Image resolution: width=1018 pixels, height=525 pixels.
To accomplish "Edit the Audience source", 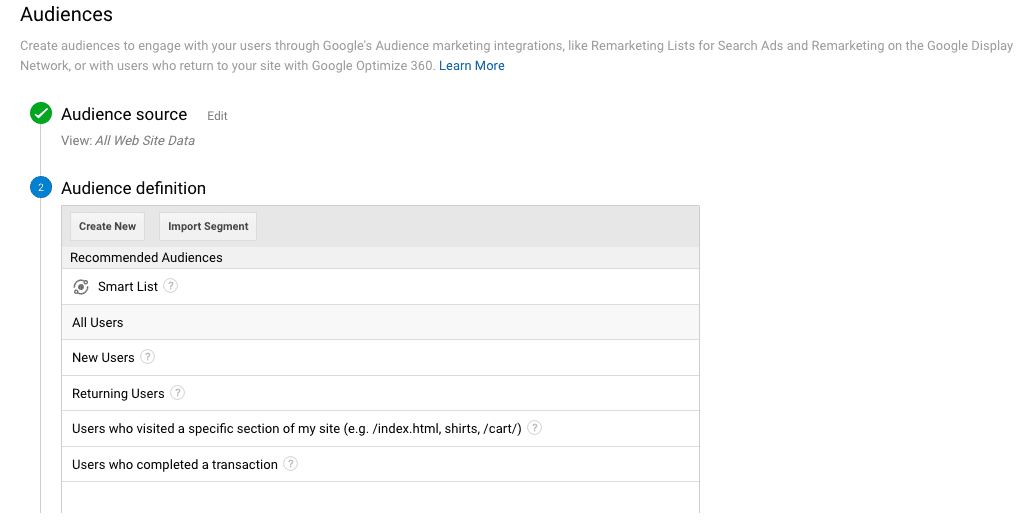I will [217, 116].
